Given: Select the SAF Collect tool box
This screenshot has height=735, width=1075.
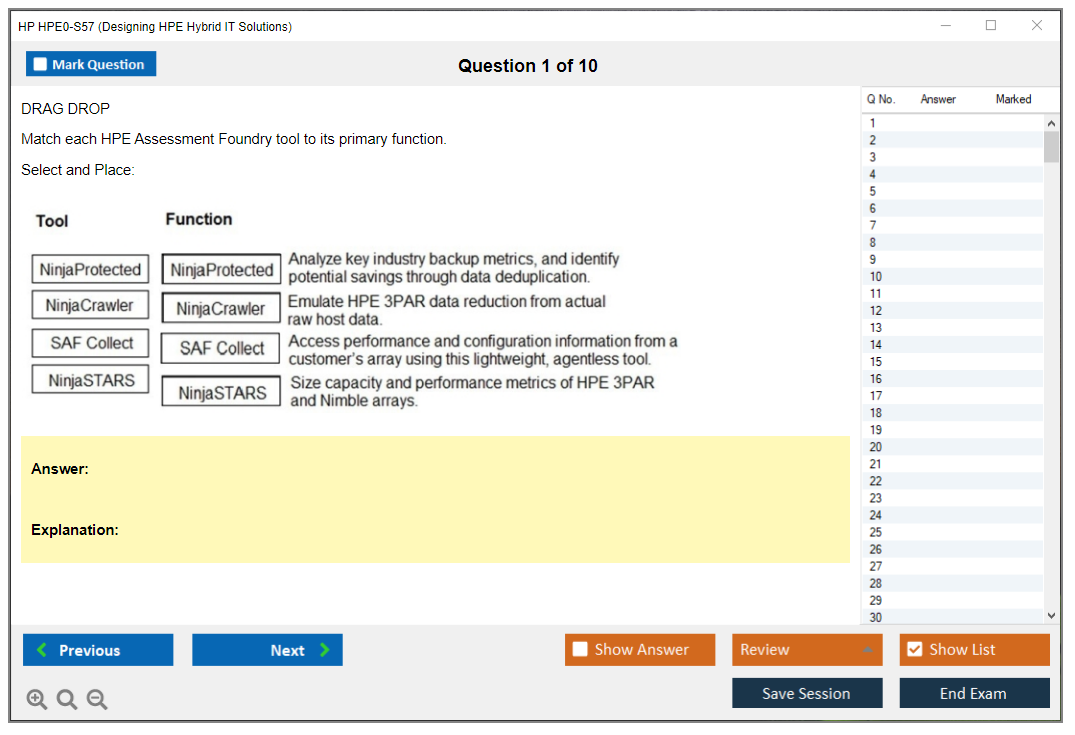Looking at the screenshot, I should (x=91, y=343).
